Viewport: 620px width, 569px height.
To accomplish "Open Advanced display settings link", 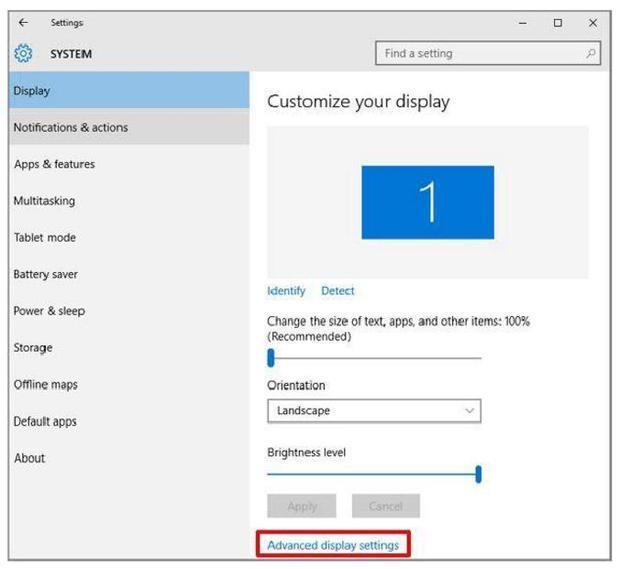I will pos(333,545).
